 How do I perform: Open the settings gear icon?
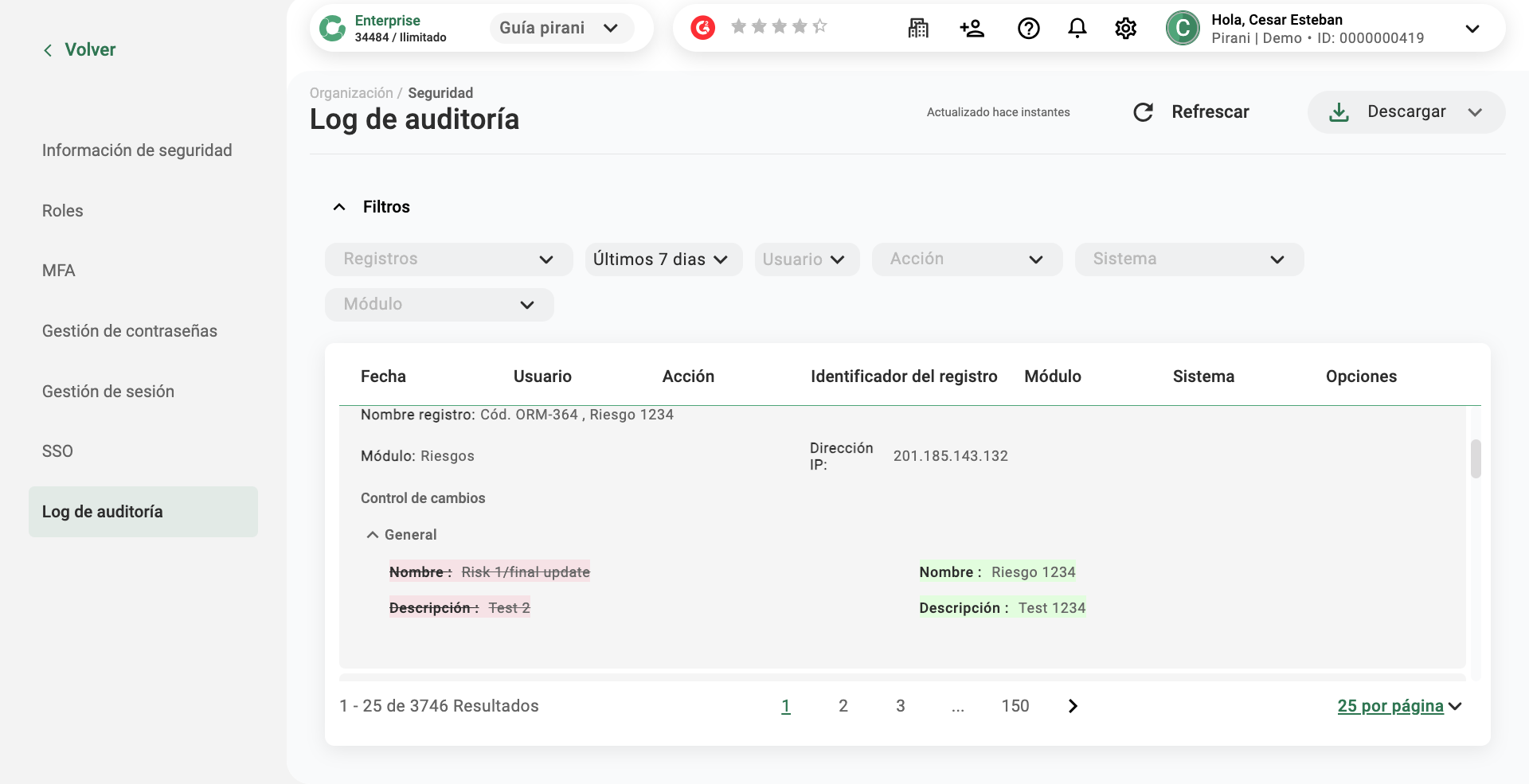1125,29
